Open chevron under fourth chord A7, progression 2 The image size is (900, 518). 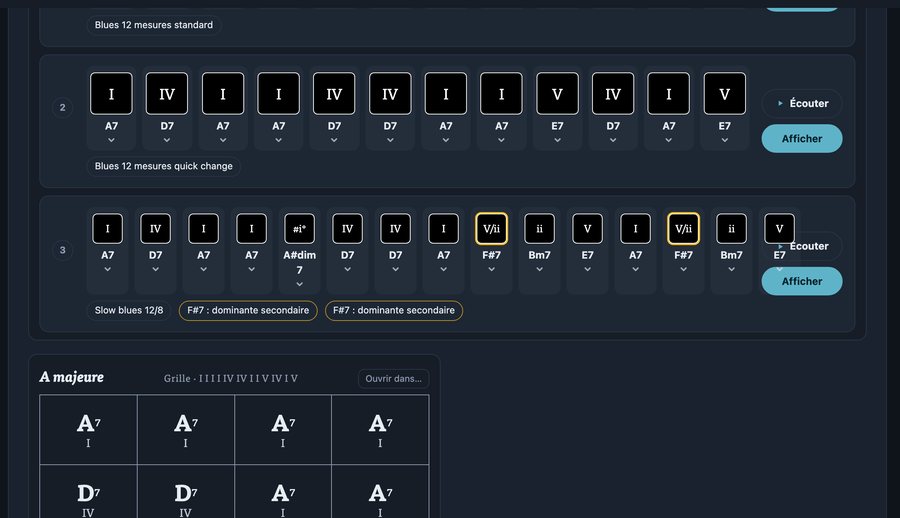(x=278, y=140)
